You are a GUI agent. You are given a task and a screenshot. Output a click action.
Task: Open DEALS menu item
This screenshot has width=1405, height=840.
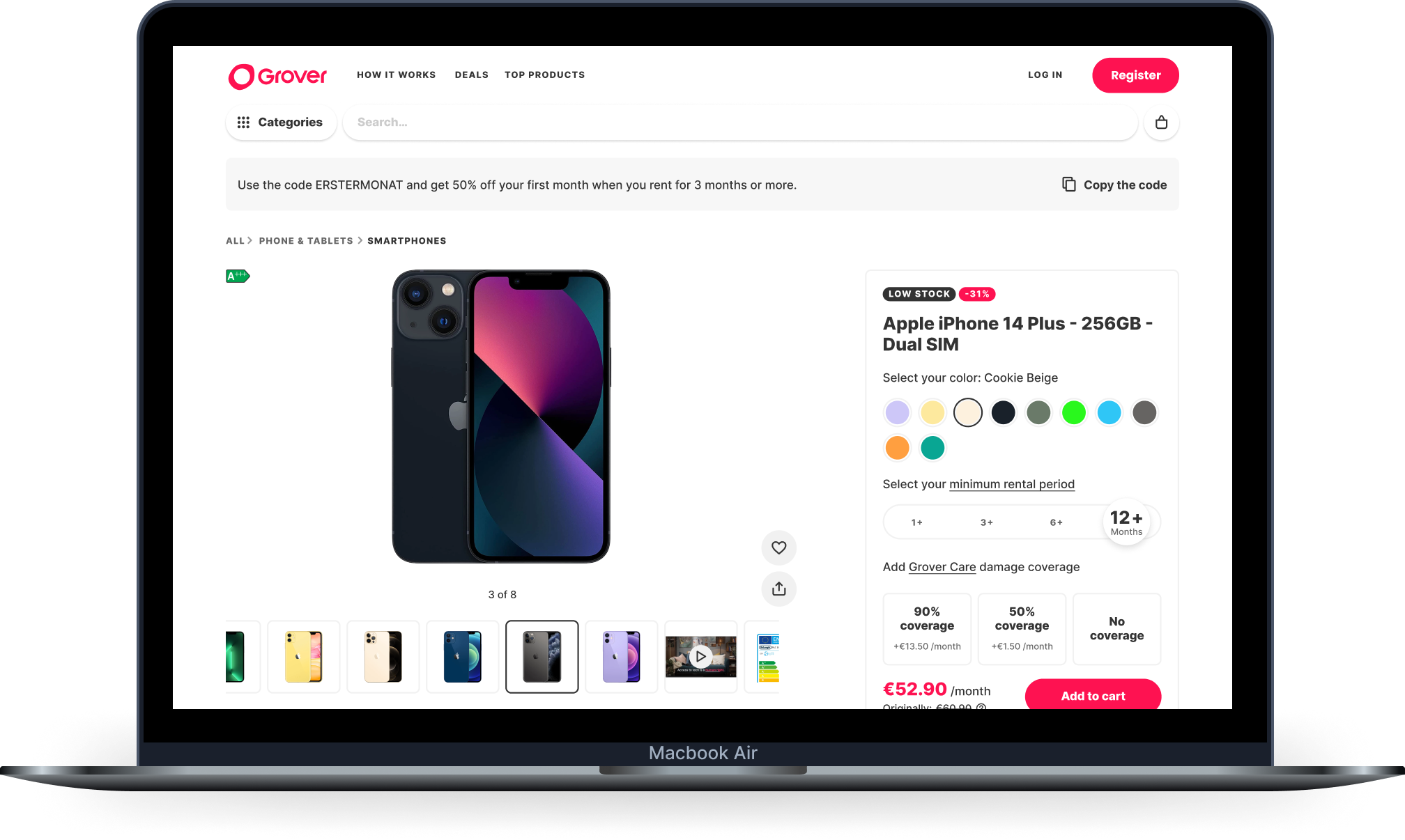tap(470, 75)
